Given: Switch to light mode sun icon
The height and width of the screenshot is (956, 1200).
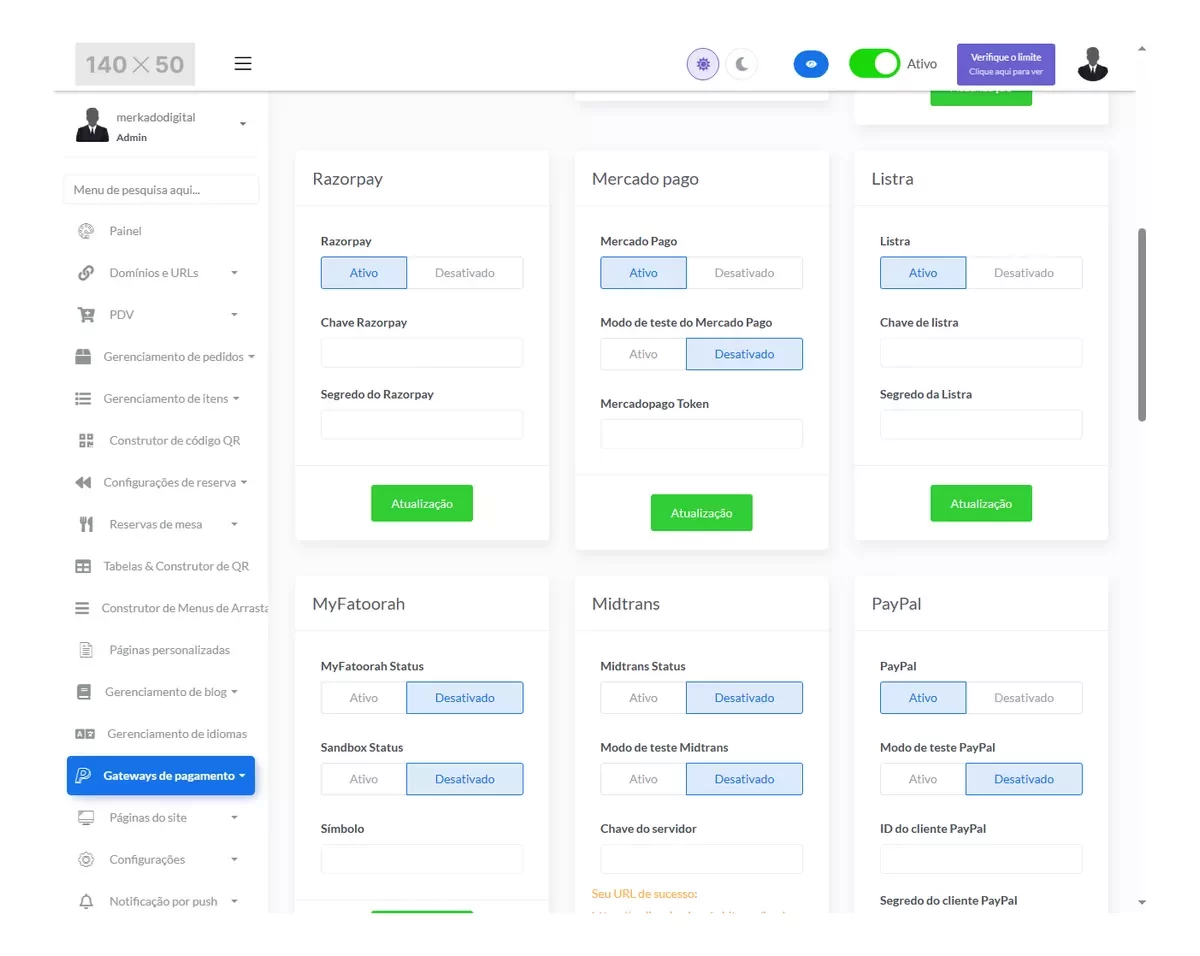Looking at the screenshot, I should [x=703, y=64].
